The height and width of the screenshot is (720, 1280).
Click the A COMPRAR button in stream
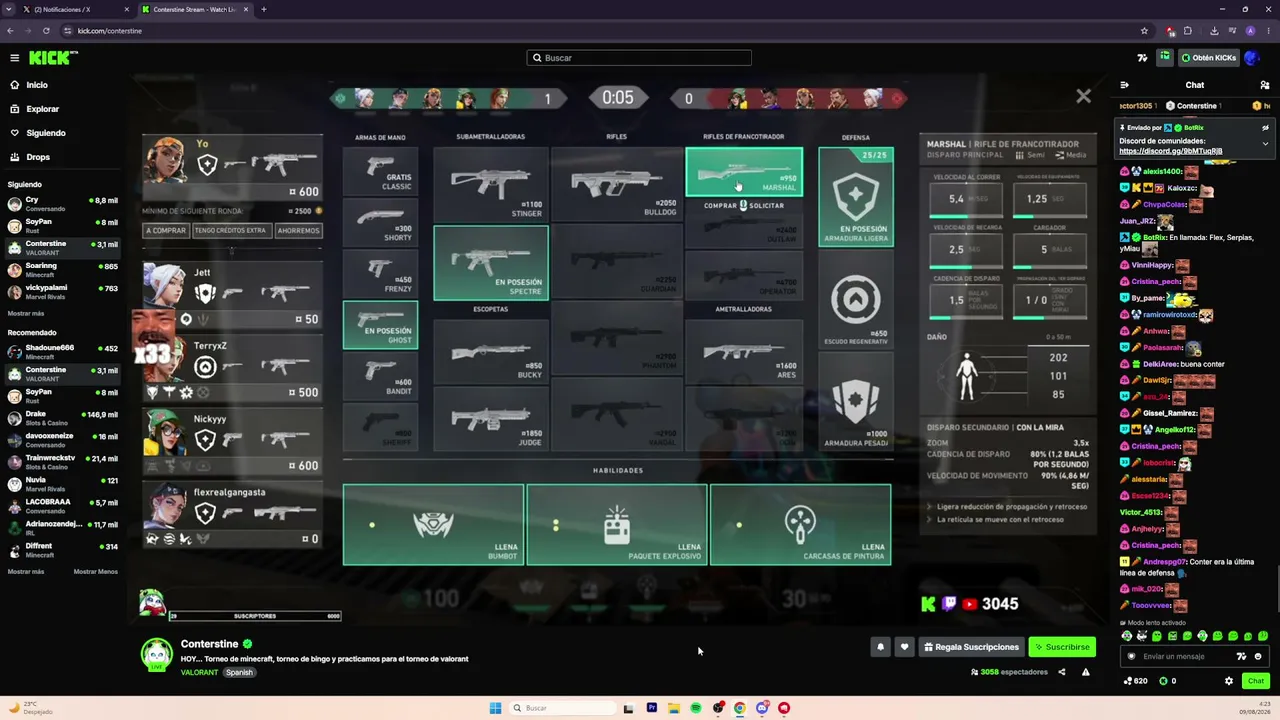[166, 230]
